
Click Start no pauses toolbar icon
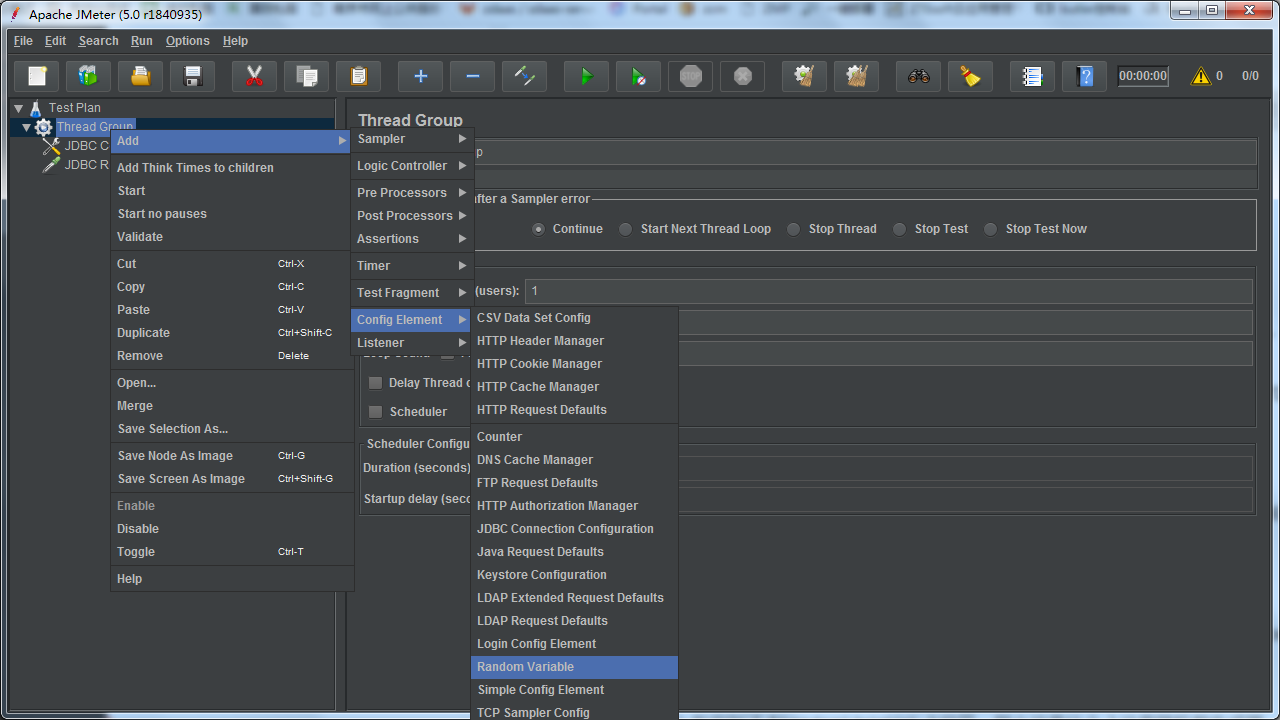638,76
